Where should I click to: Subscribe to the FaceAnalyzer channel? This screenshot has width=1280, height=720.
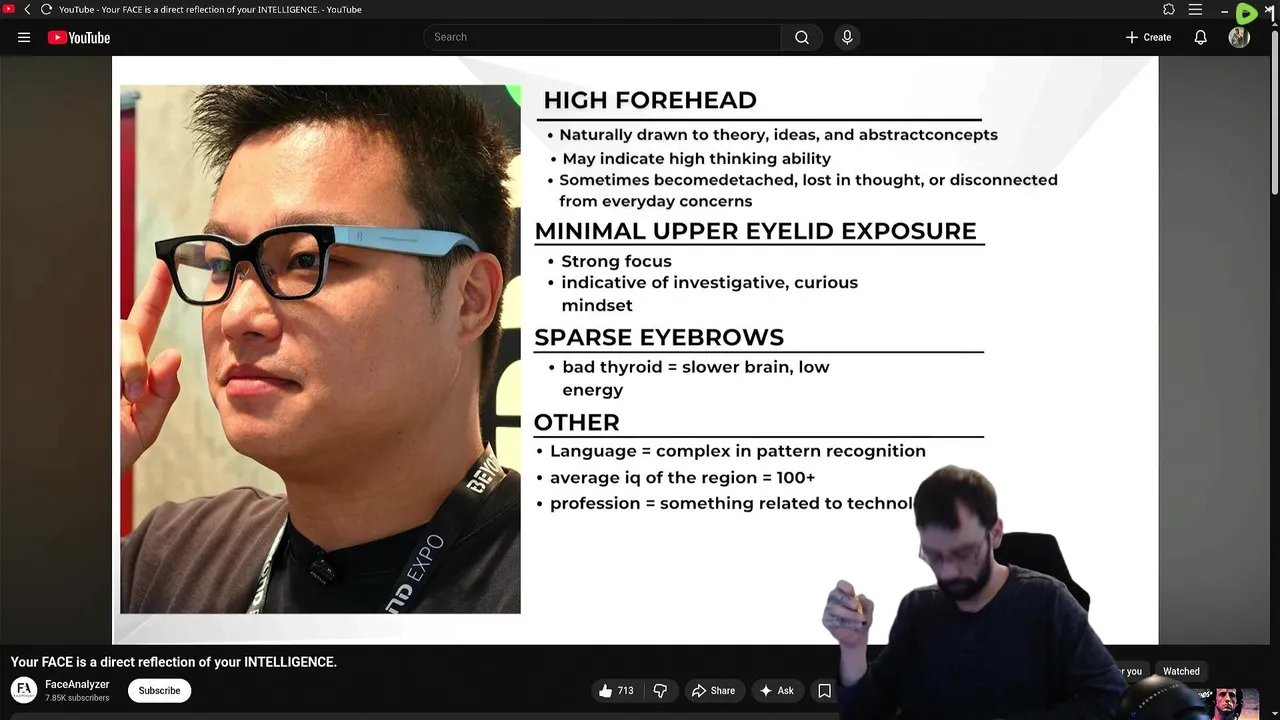[159, 690]
